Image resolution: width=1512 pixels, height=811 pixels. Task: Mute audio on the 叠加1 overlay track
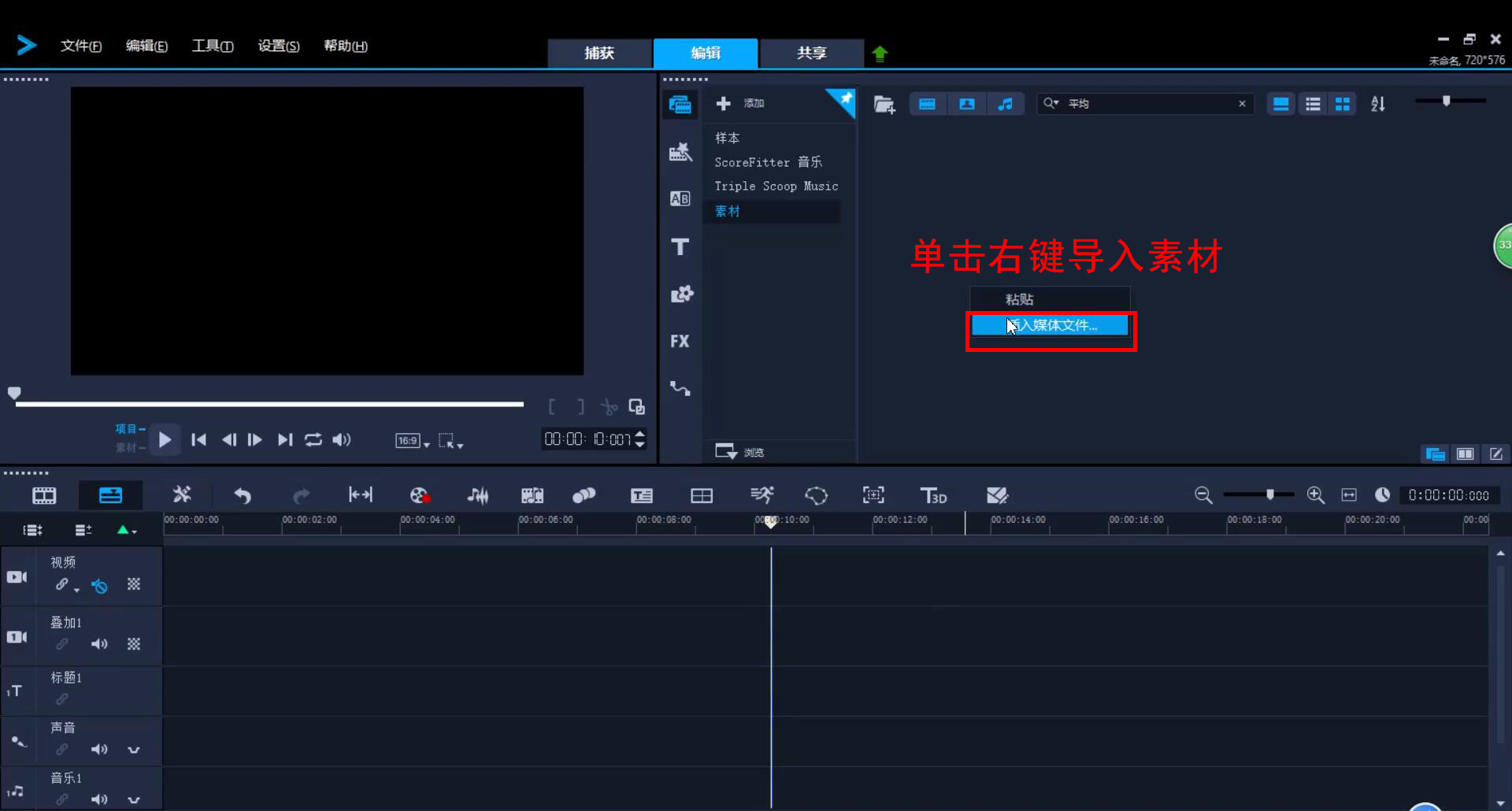coord(99,643)
